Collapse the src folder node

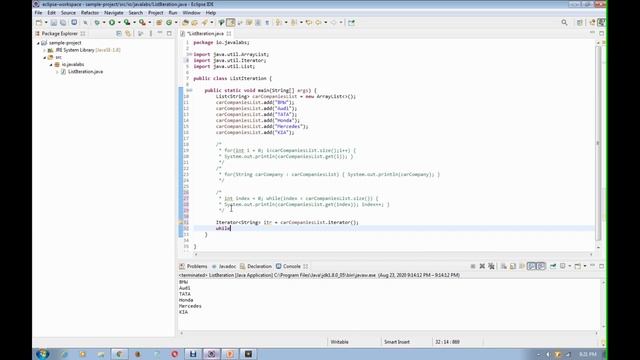click(44, 58)
